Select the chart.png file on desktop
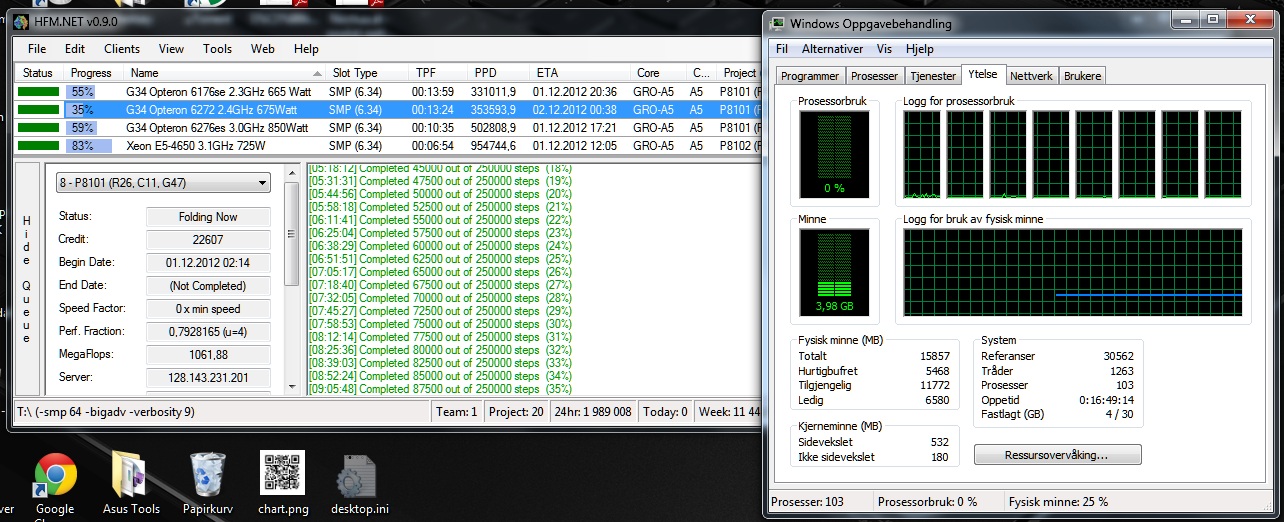The height and width of the screenshot is (522, 1284). pyautogui.click(x=283, y=484)
